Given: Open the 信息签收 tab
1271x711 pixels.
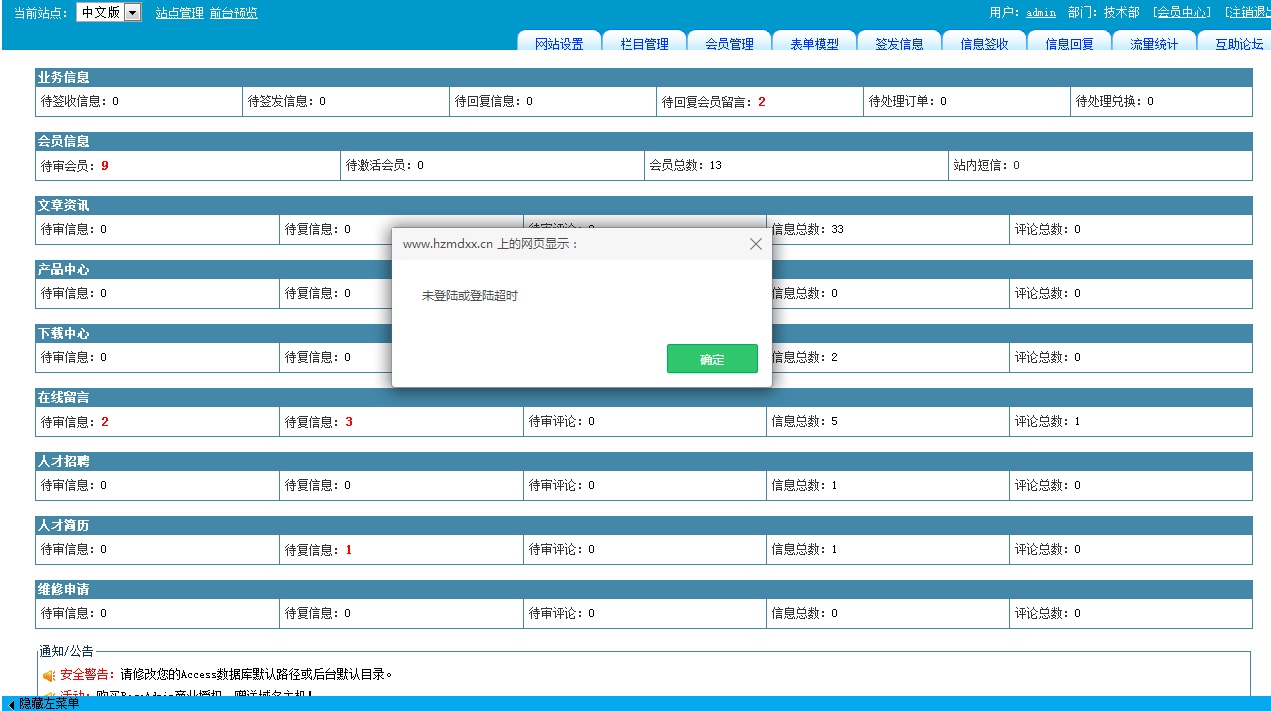Looking at the screenshot, I should 984,44.
